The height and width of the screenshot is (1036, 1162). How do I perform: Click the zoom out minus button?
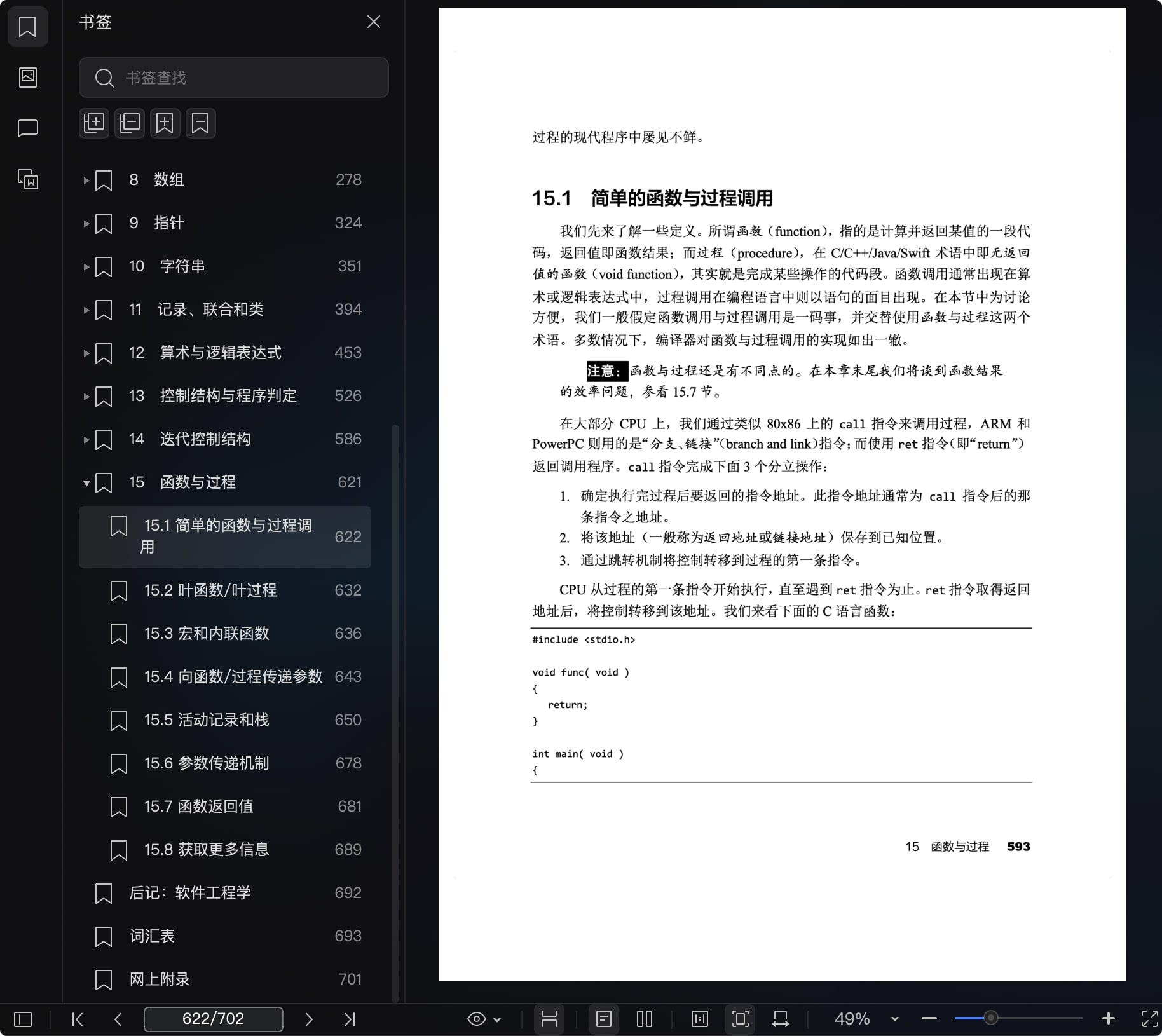pos(929,1019)
